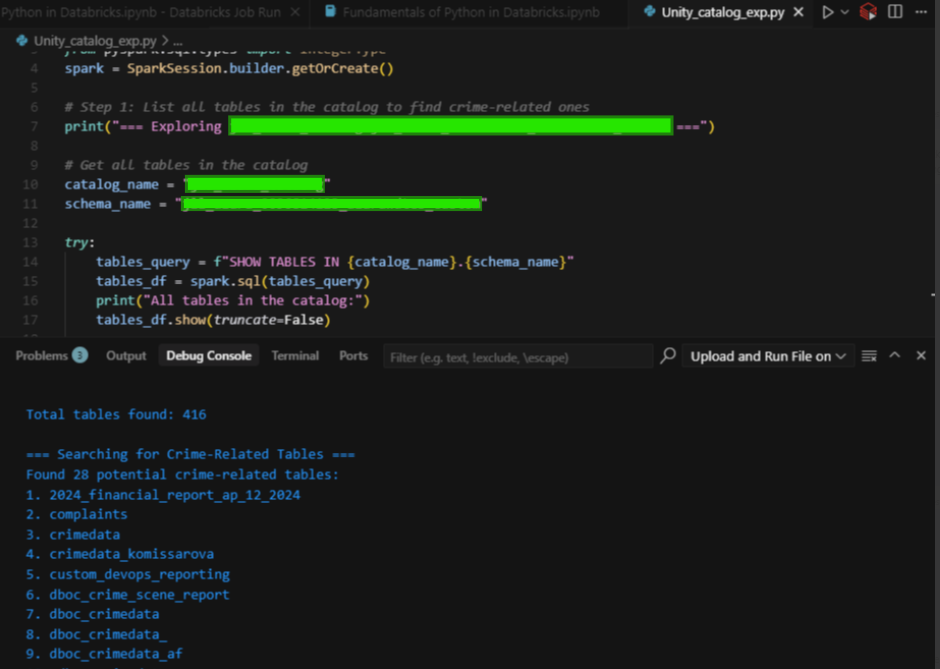This screenshot has height=669, width=940.
Task: Click the catalog_name variable on line 10
Action: pyautogui.click(x=112, y=184)
